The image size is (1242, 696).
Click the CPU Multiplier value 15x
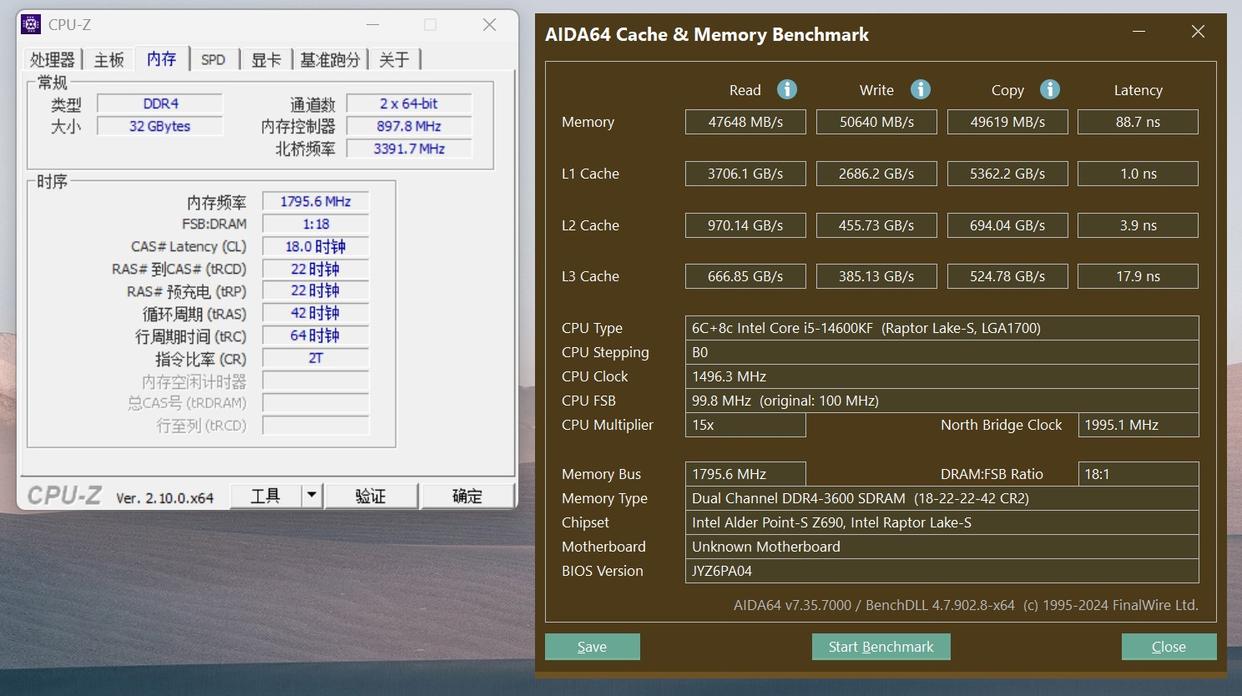point(745,425)
